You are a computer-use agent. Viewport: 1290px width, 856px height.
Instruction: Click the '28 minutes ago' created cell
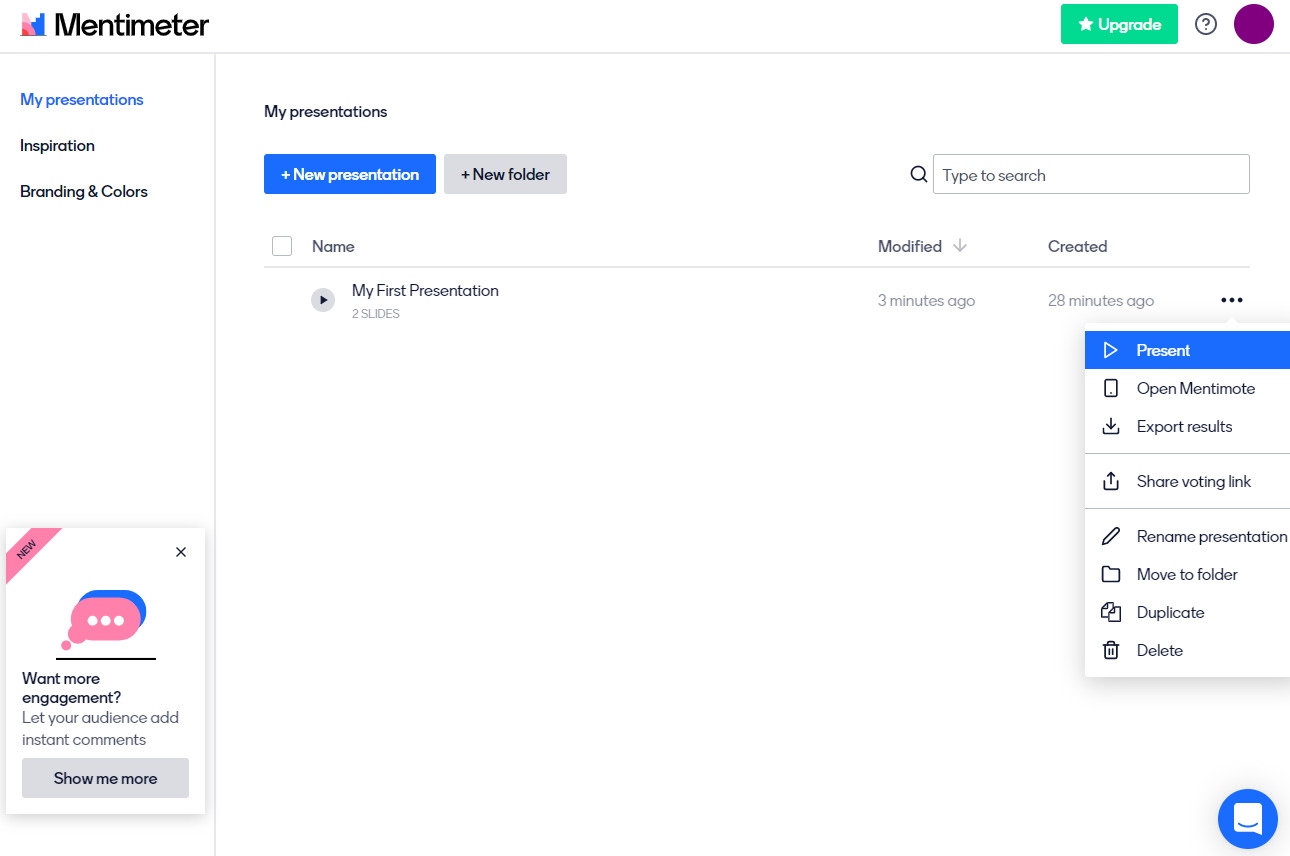tap(1101, 300)
